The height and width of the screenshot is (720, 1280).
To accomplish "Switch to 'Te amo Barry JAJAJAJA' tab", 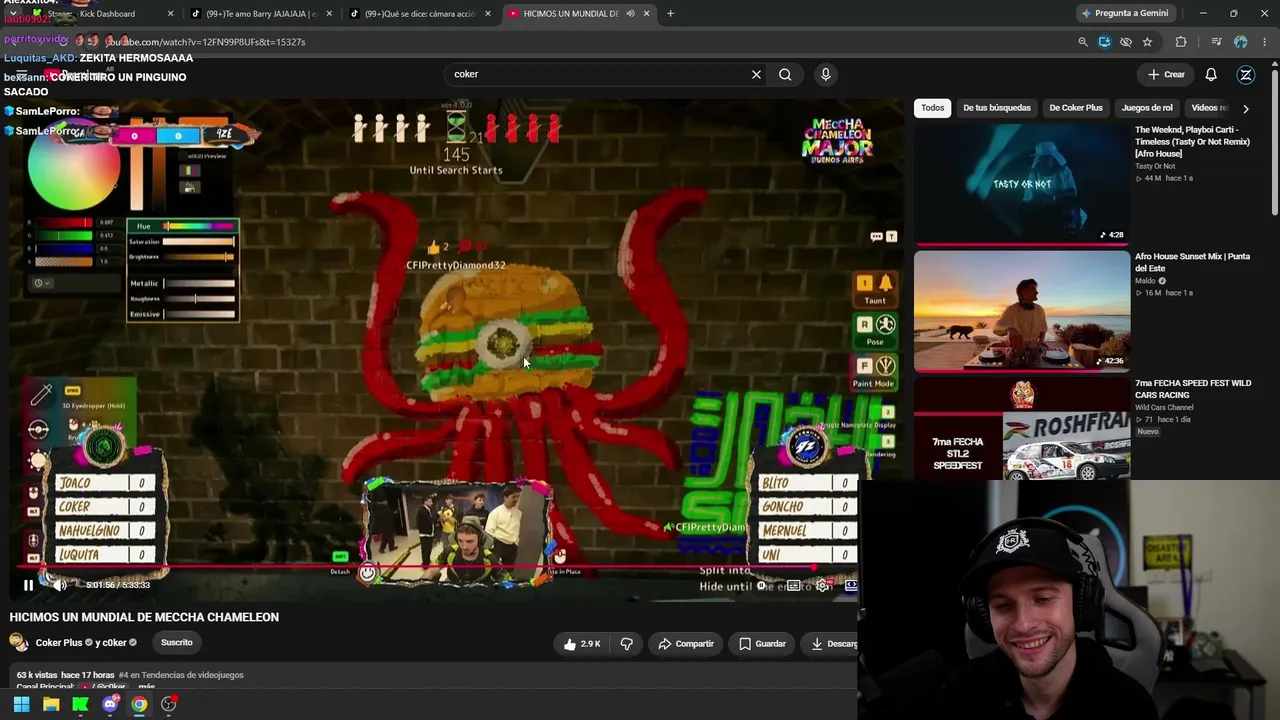I will pyautogui.click(x=260, y=14).
